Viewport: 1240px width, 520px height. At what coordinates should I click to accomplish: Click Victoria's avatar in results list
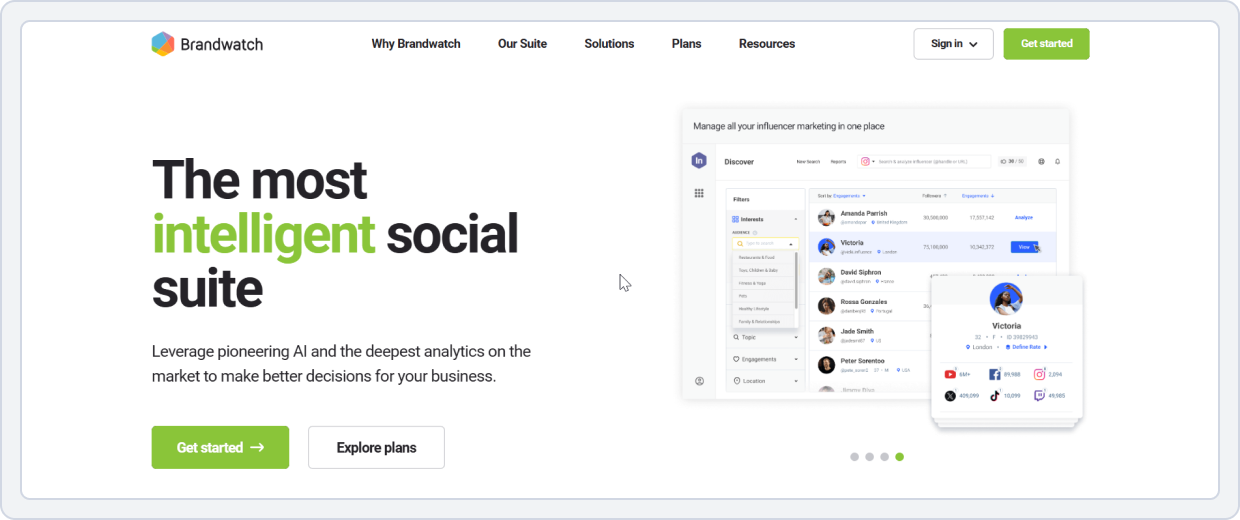tap(826, 246)
